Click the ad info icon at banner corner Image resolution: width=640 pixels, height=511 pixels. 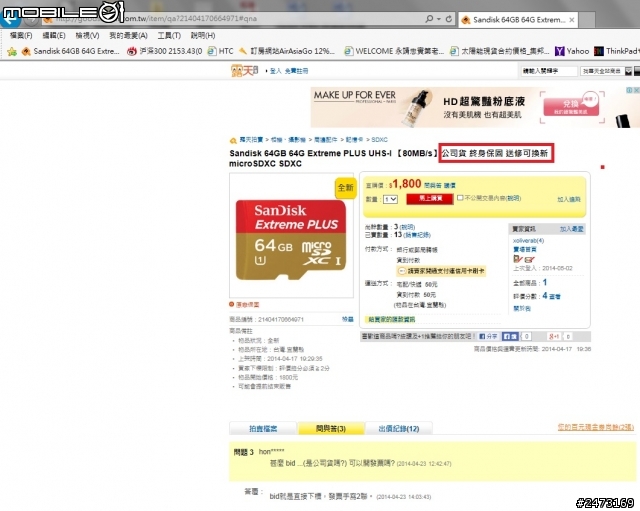click(x=629, y=90)
